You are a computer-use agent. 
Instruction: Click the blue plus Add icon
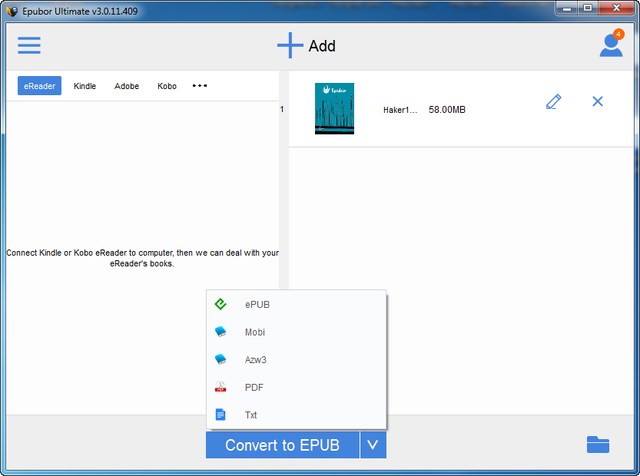click(x=290, y=45)
